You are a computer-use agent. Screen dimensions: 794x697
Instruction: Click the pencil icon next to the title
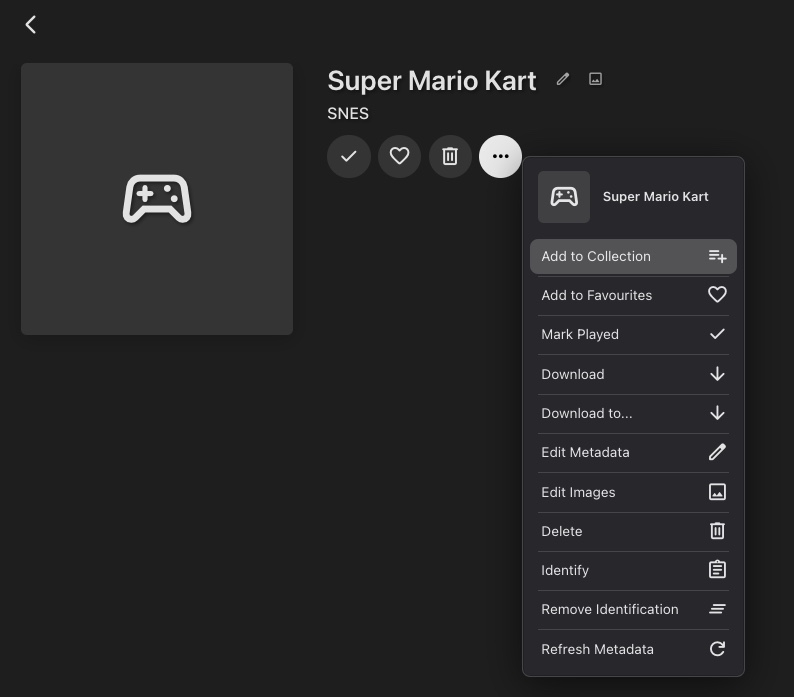coord(563,79)
